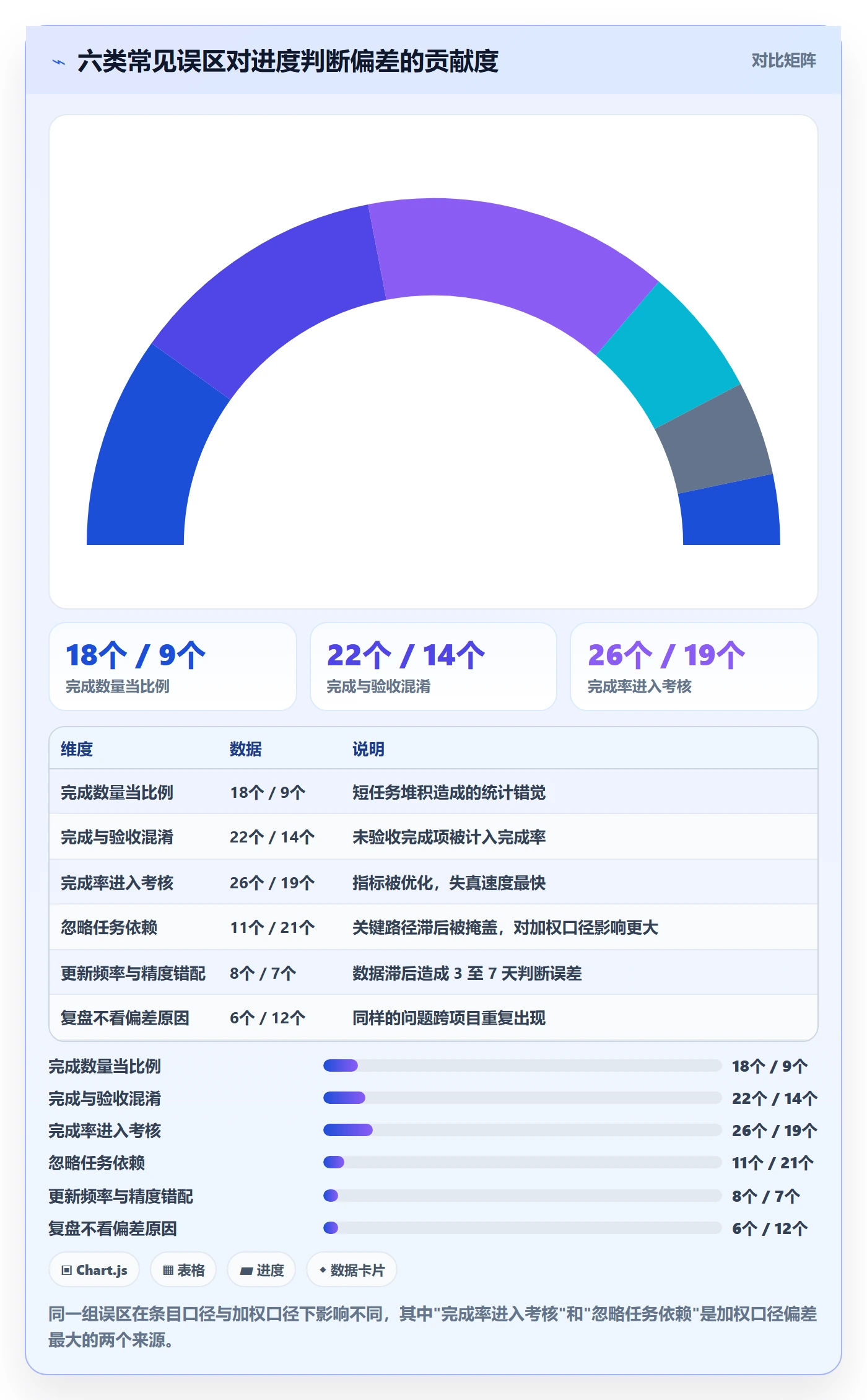Viewport: 867px width, 1400px height.
Task: Click the table cell 短任务堆积造成的统计错觉
Action: click(x=449, y=792)
